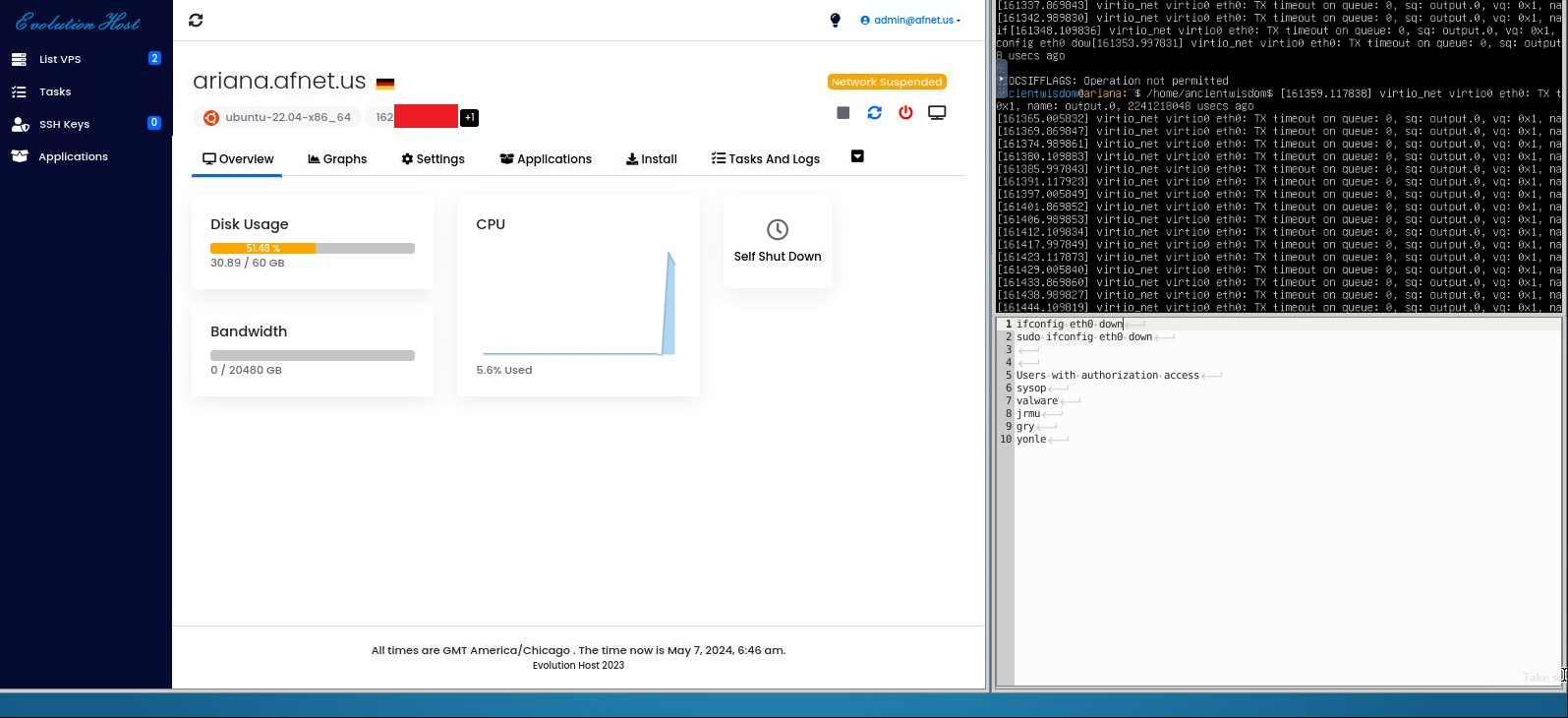1568x718 pixels.
Task: Switch to the Graphs tab
Action: tap(337, 158)
